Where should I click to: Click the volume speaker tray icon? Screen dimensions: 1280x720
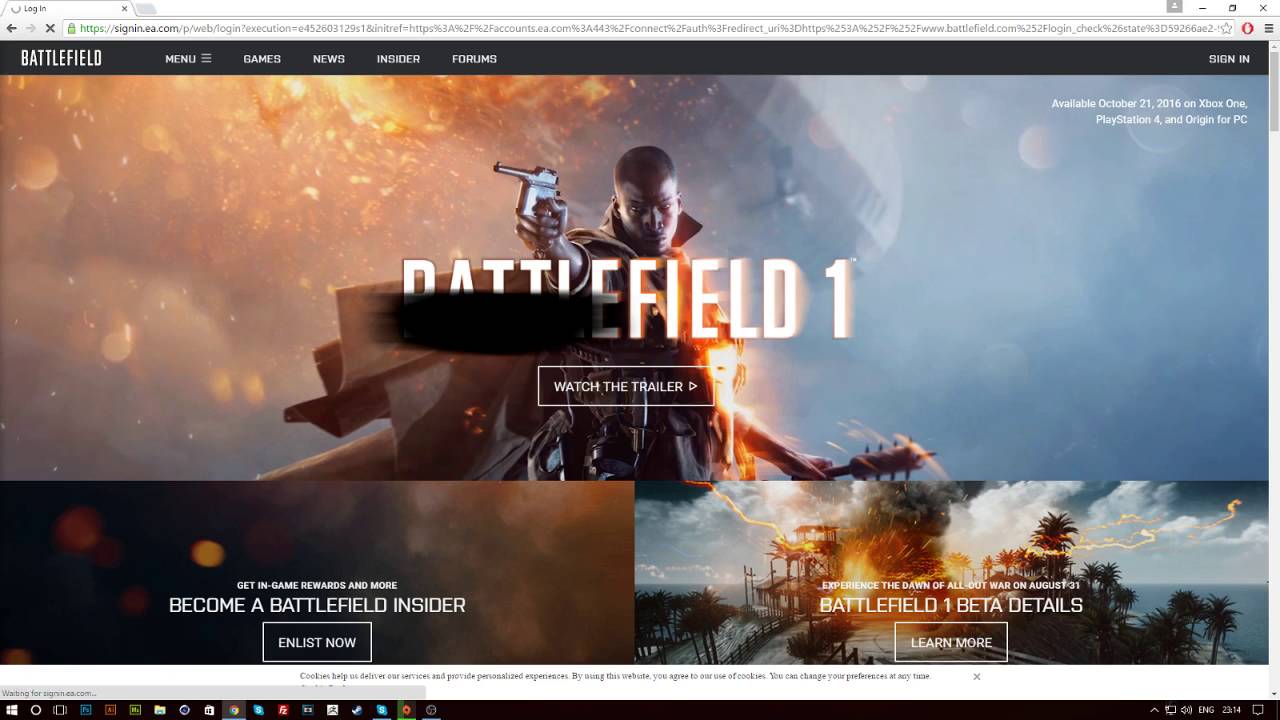click(1186, 710)
